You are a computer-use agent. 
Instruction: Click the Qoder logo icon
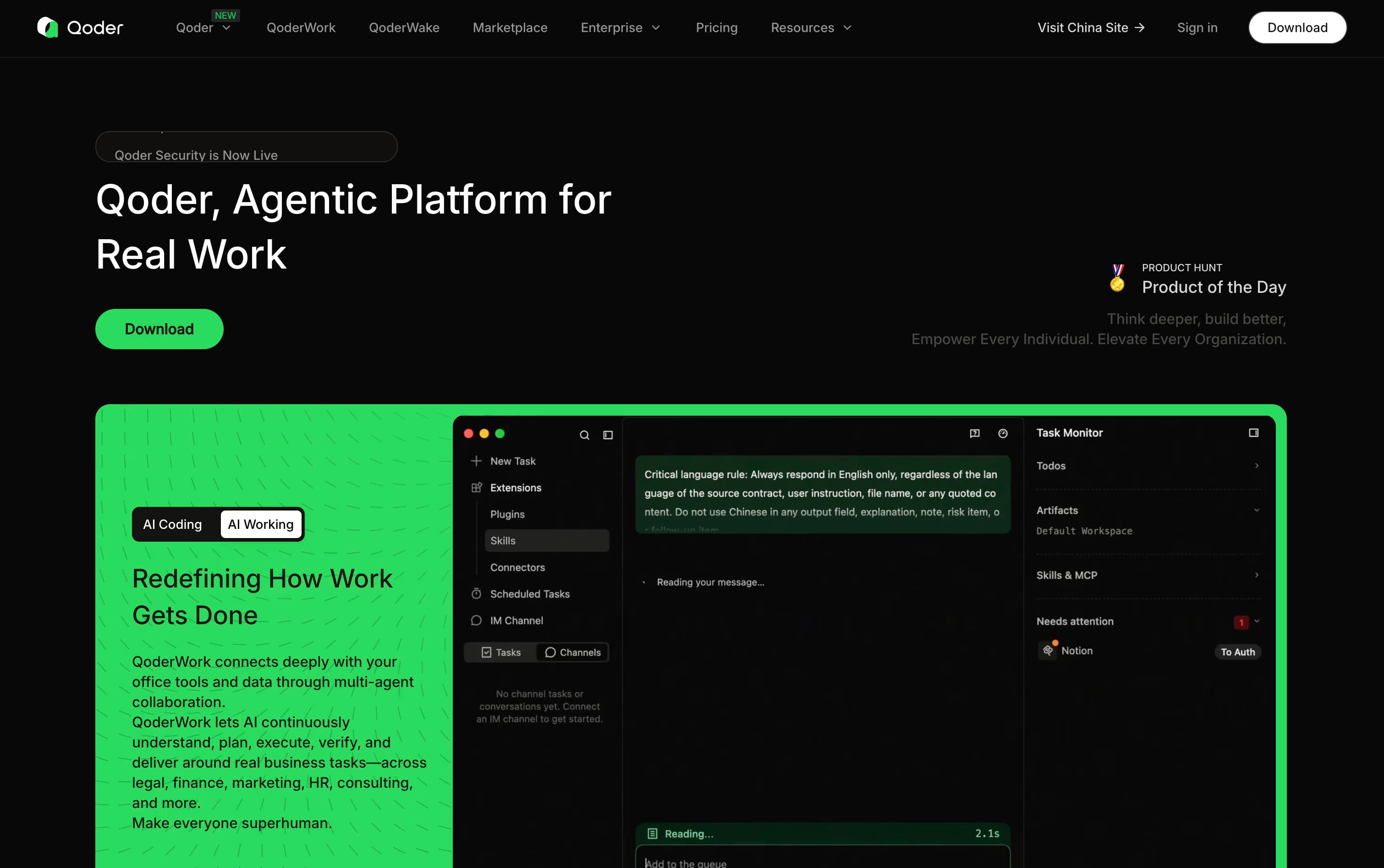[48, 27]
